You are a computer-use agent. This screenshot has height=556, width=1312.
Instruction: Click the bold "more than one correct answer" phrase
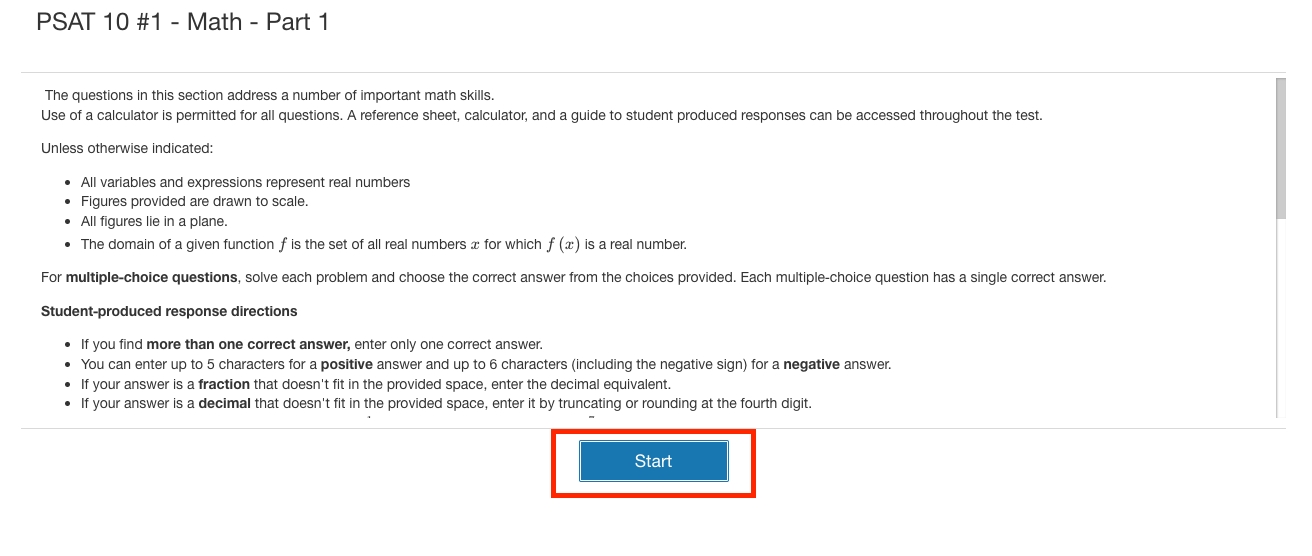tap(248, 344)
